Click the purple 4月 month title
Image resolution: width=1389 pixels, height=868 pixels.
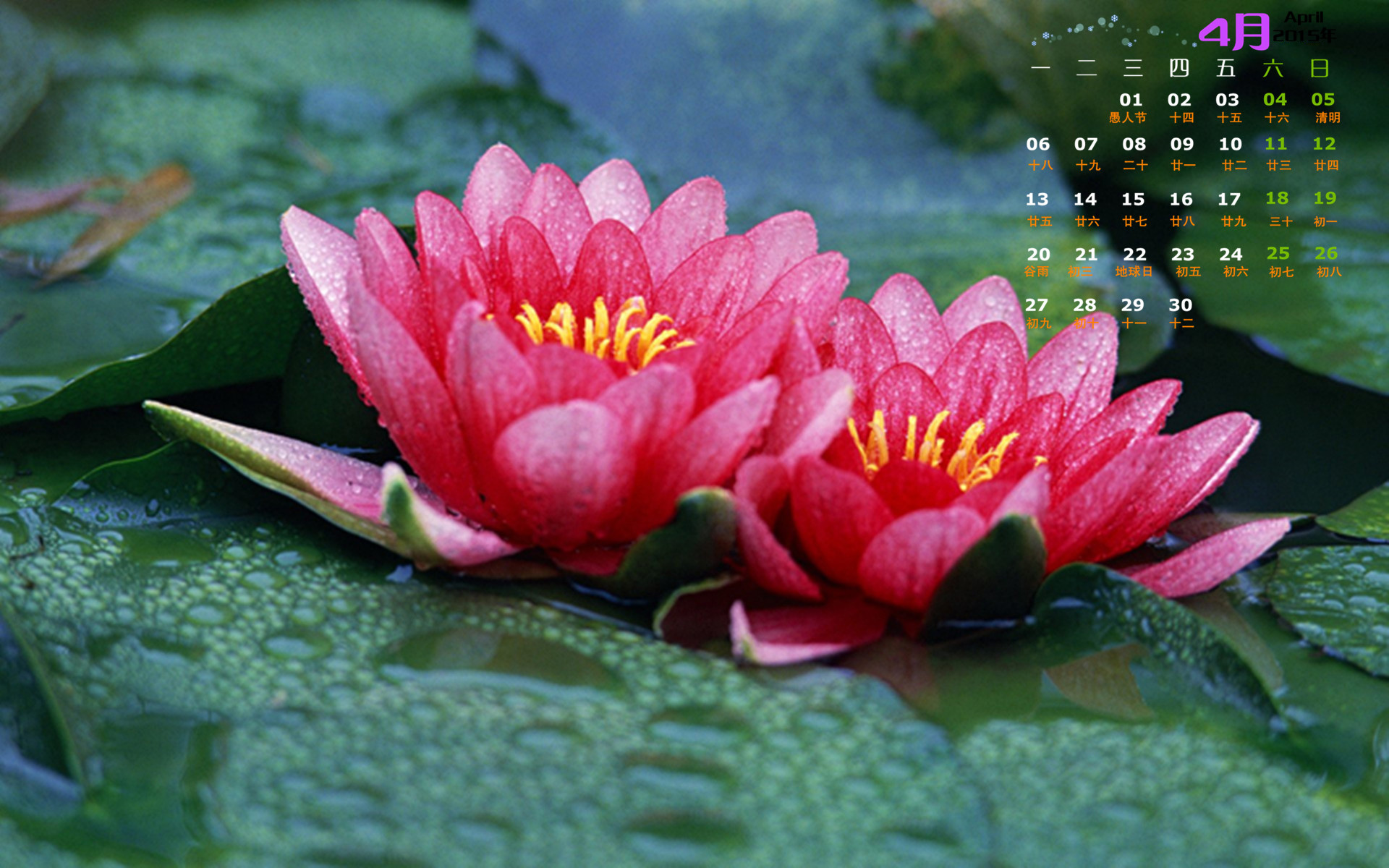1233,33
